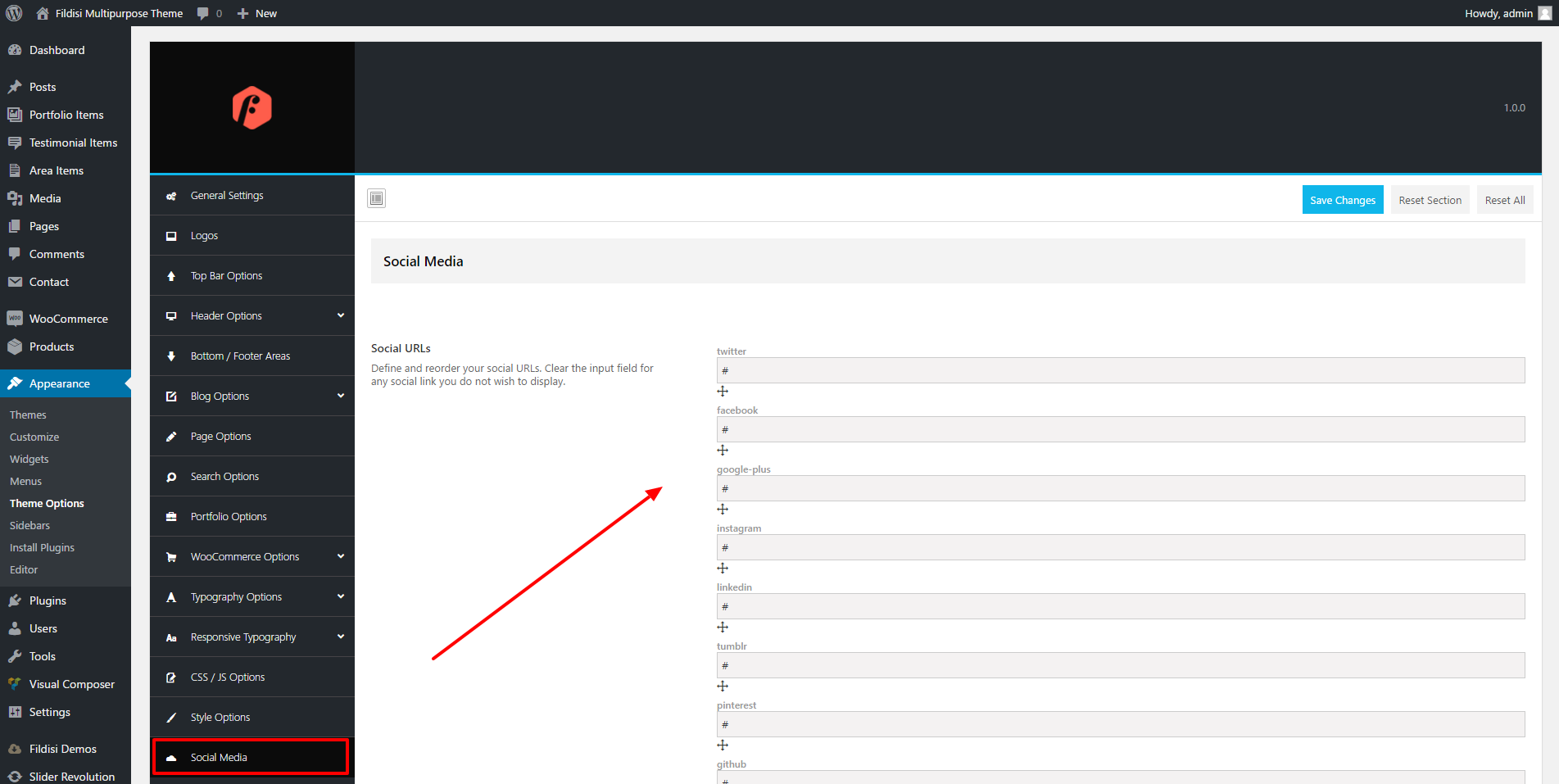
Task: Click the Reset All button
Action: tap(1505, 200)
